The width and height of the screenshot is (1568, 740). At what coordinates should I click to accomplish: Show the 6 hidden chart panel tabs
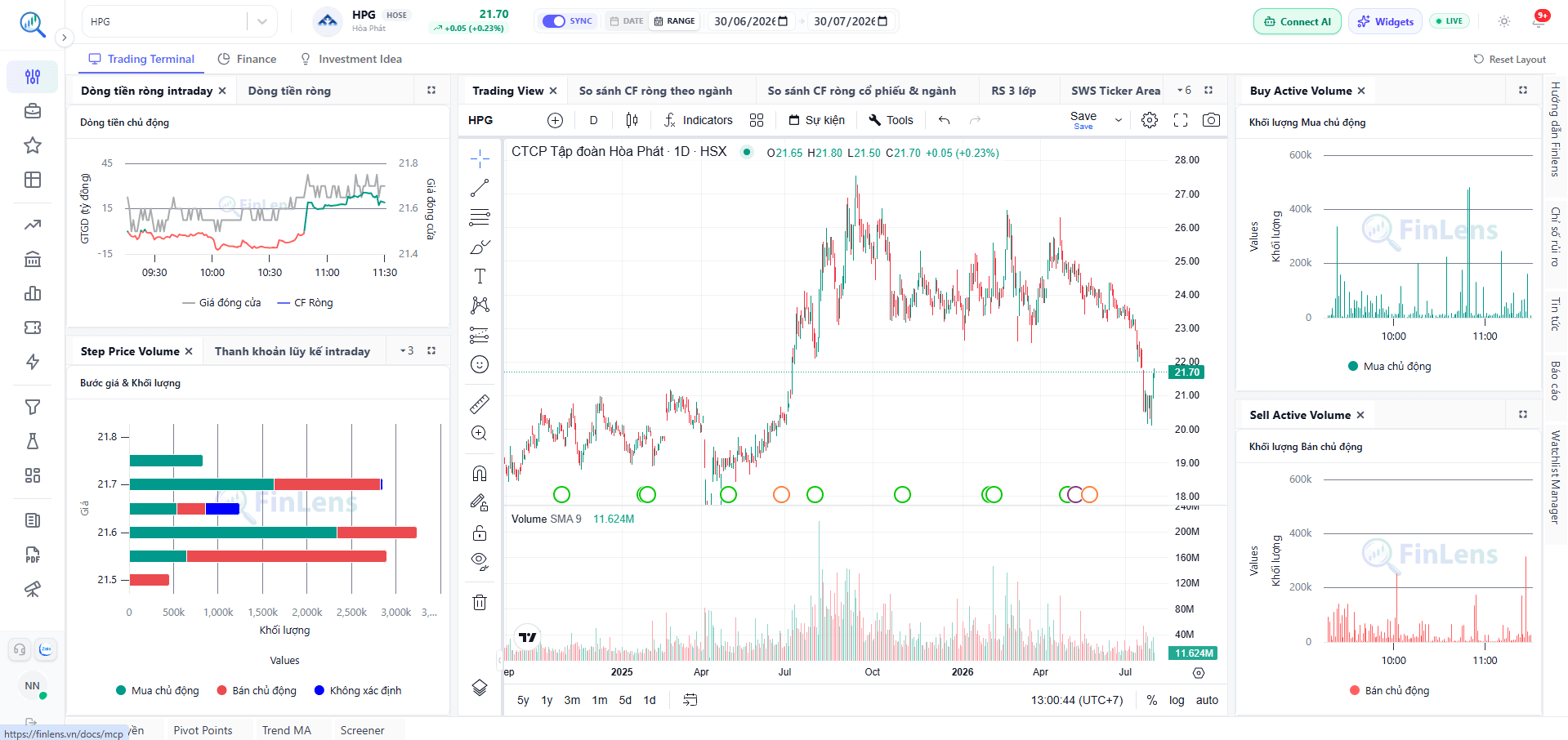(1184, 91)
